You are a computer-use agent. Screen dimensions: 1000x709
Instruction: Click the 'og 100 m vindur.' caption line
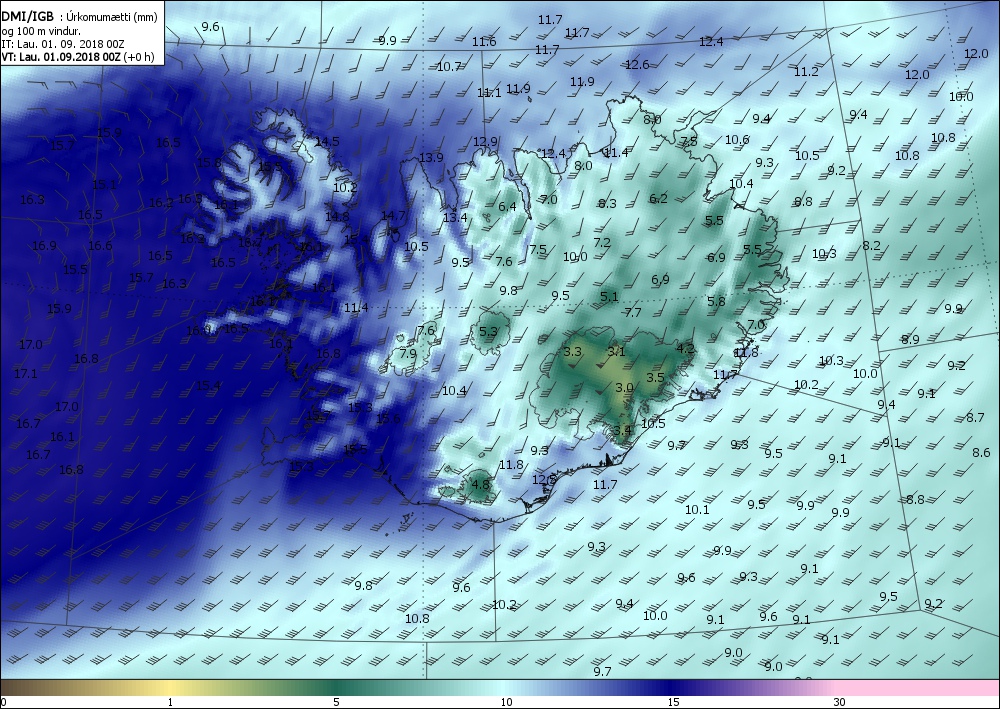[x=41, y=31]
